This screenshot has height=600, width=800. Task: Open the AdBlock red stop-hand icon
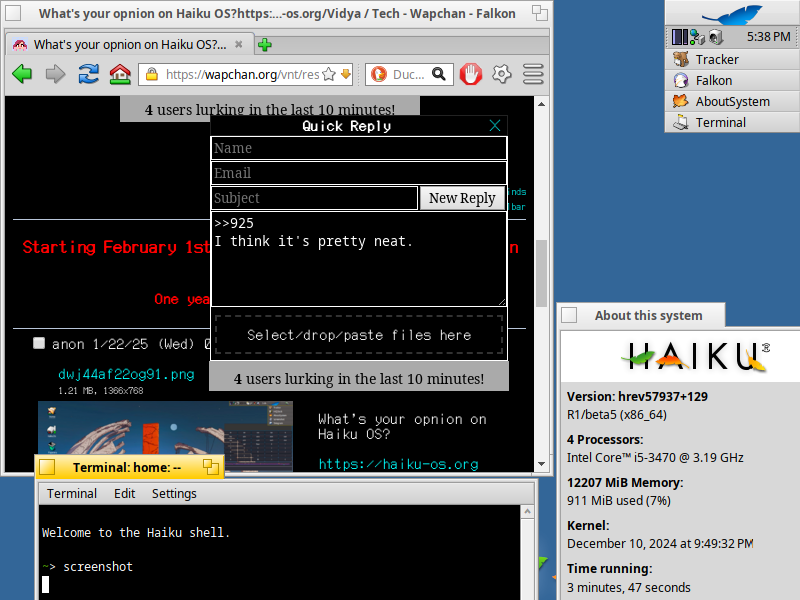click(470, 74)
